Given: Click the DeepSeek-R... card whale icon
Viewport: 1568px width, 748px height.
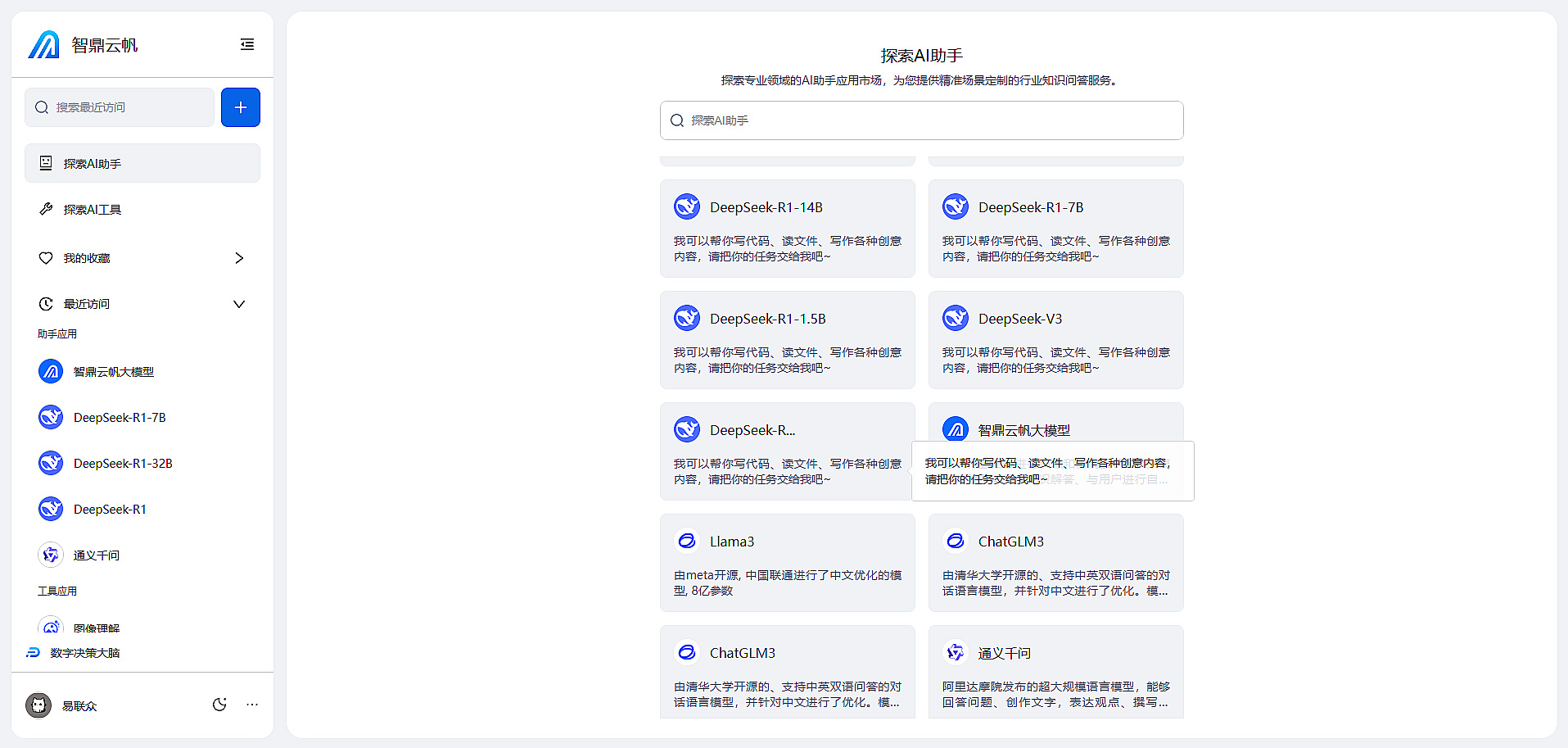Looking at the screenshot, I should pyautogui.click(x=687, y=429).
